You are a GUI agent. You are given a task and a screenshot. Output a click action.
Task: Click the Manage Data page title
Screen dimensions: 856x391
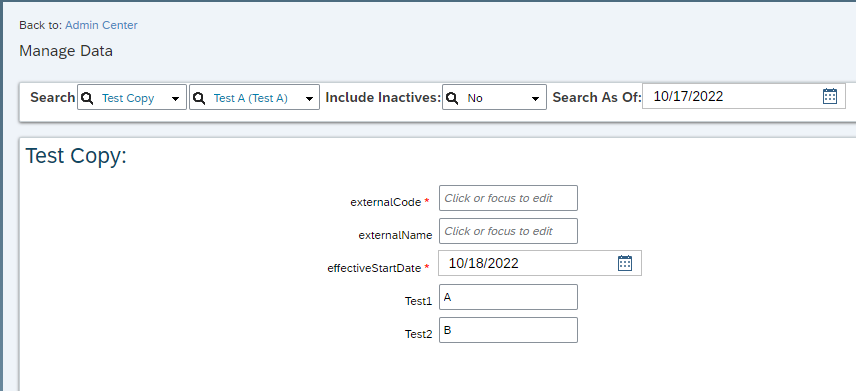66,51
